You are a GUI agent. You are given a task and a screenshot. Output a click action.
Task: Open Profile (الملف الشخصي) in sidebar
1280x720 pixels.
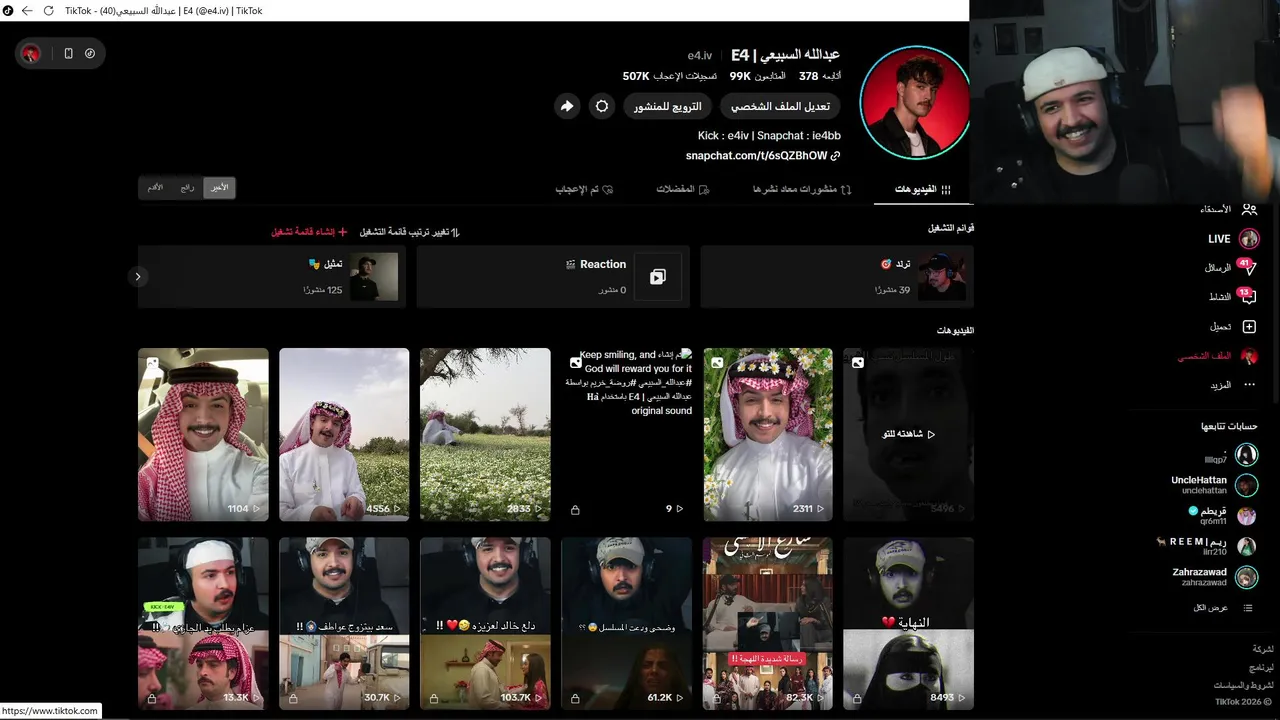point(1217,356)
